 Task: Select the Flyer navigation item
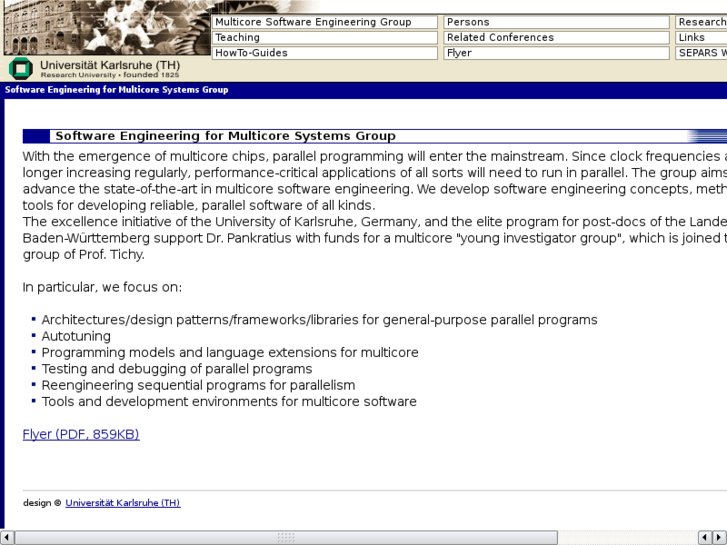click(556, 53)
